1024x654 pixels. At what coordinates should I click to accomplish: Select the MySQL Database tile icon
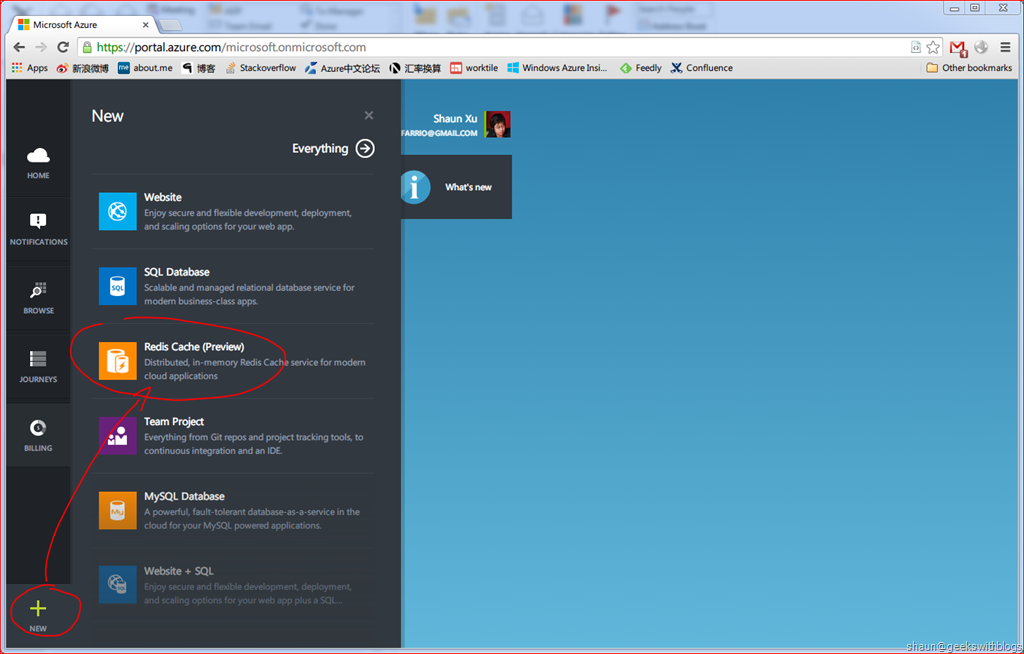118,510
